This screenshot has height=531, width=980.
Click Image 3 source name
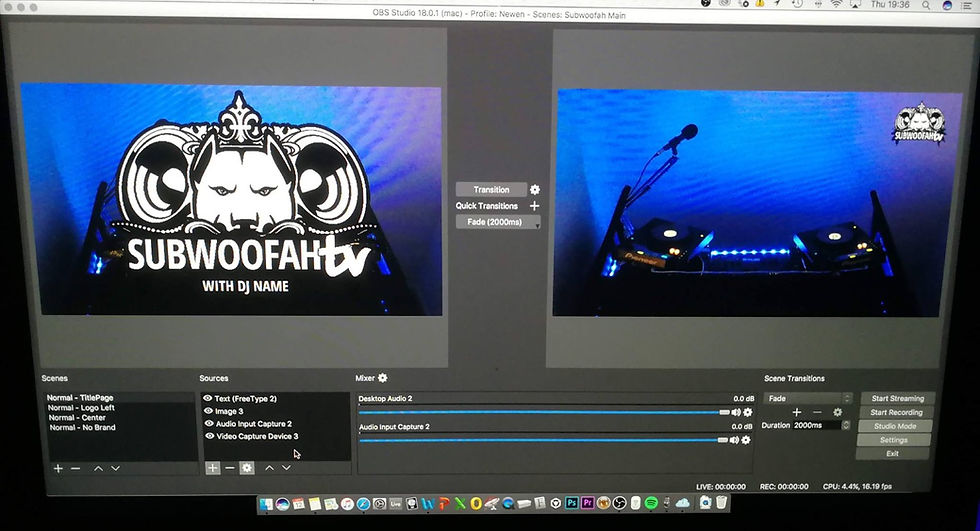(229, 411)
